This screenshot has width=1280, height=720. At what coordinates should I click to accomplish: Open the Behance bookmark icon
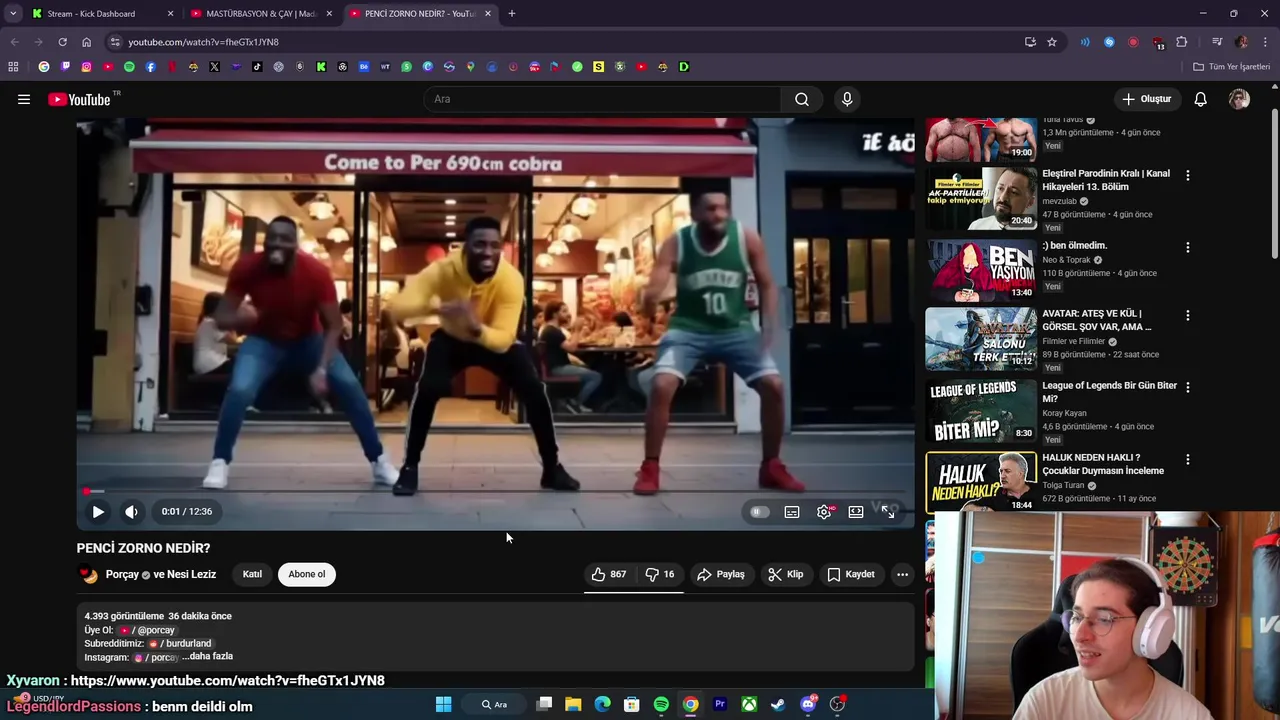click(363, 67)
